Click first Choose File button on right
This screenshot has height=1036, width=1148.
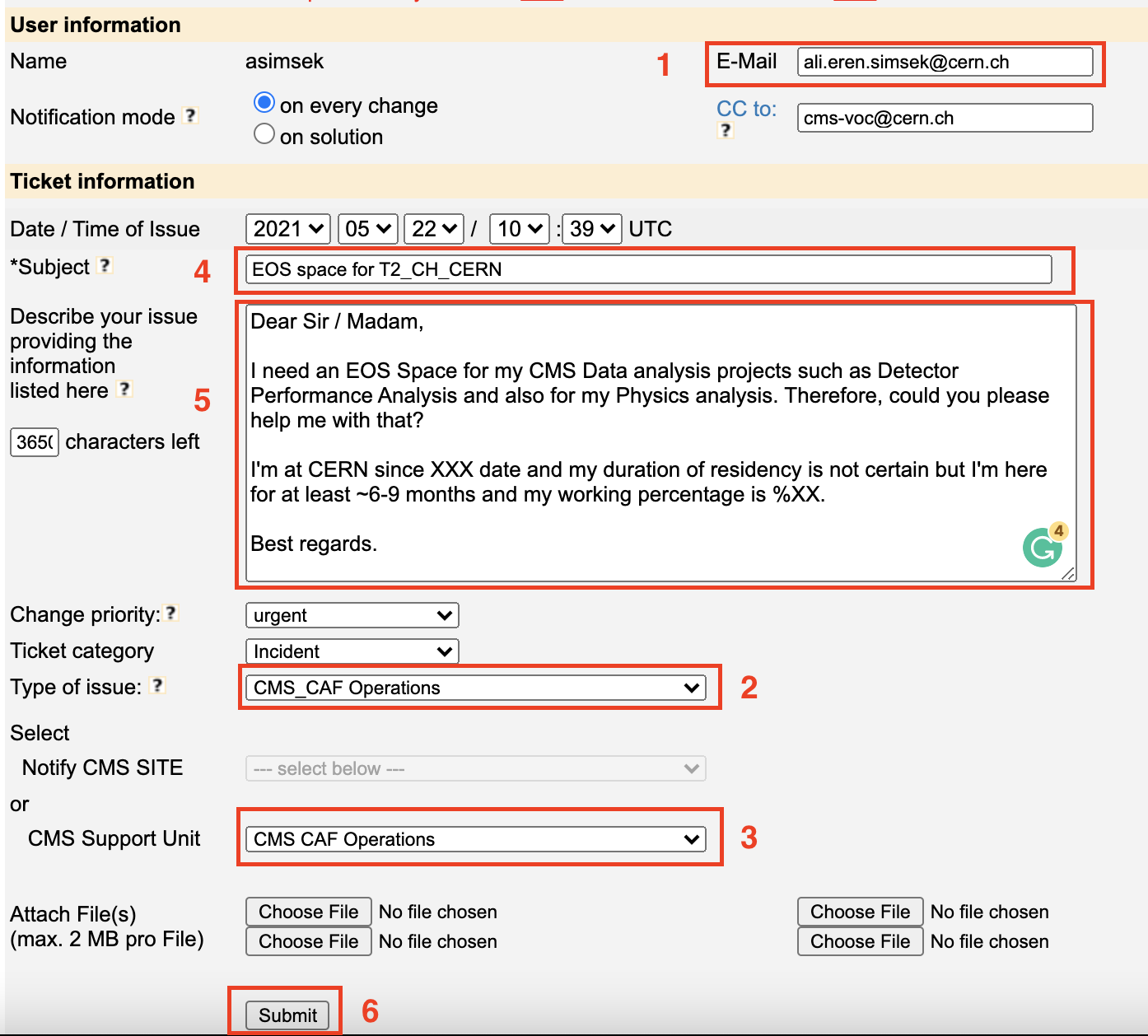[x=861, y=912]
